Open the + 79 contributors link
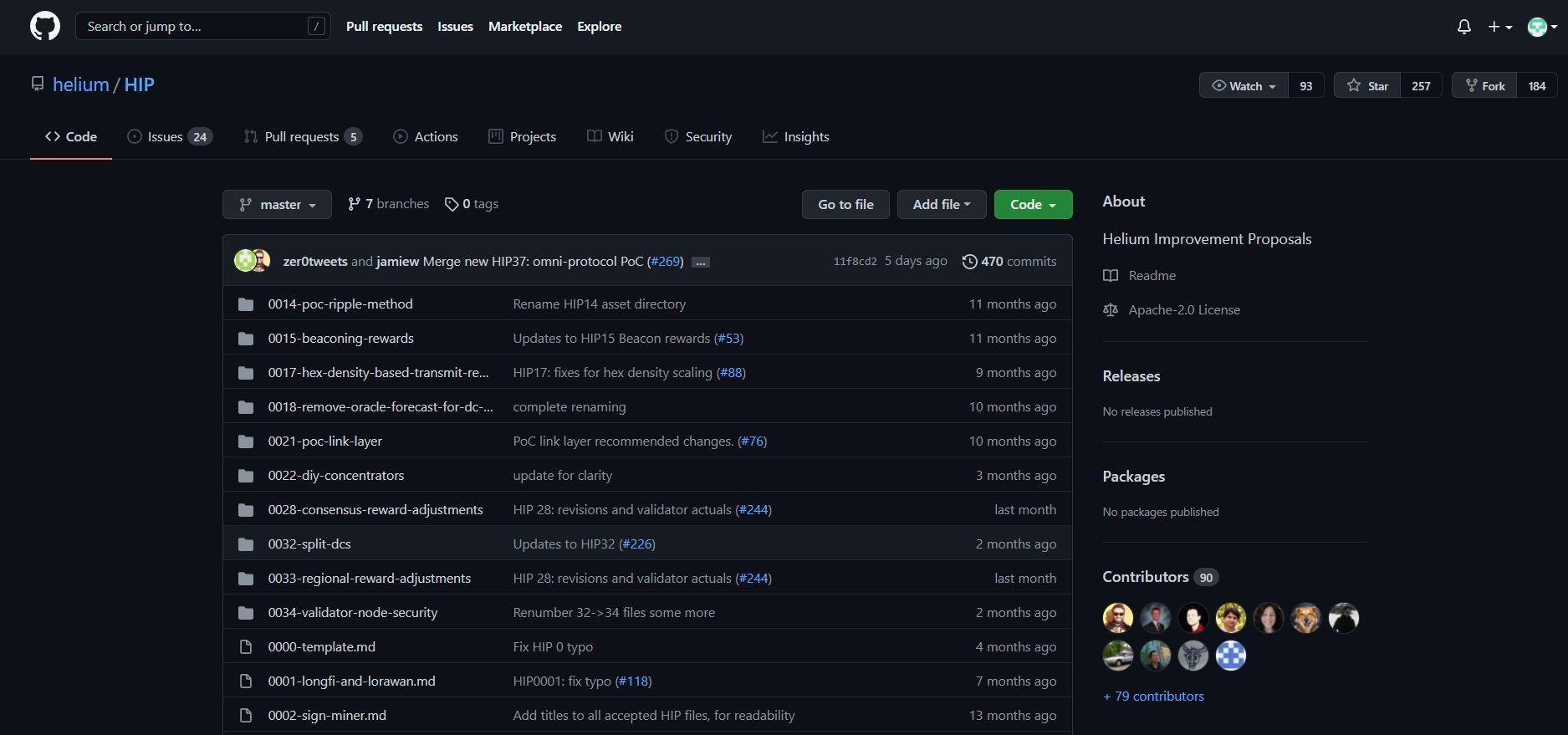Viewport: 1568px width, 735px height. coord(1153,696)
